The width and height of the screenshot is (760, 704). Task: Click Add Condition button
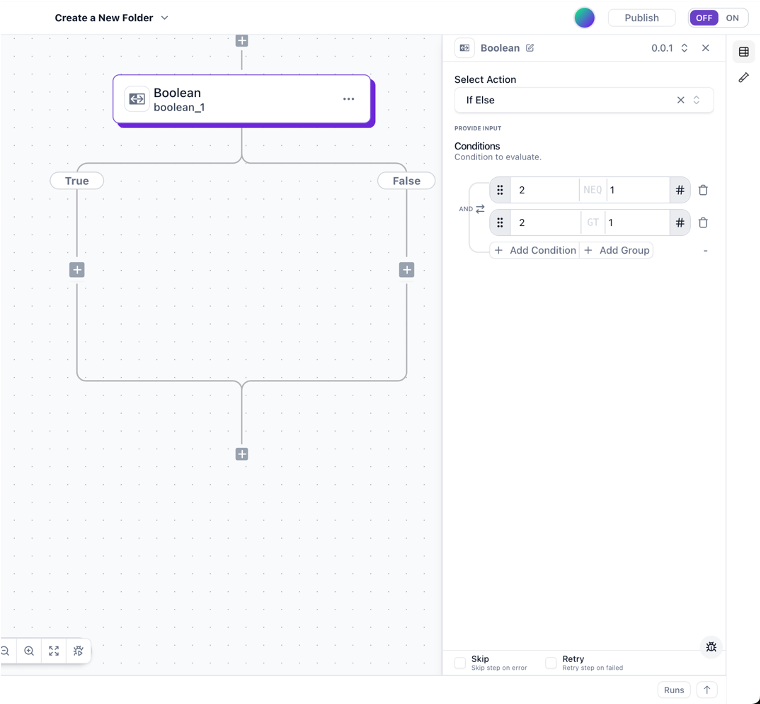pos(535,250)
